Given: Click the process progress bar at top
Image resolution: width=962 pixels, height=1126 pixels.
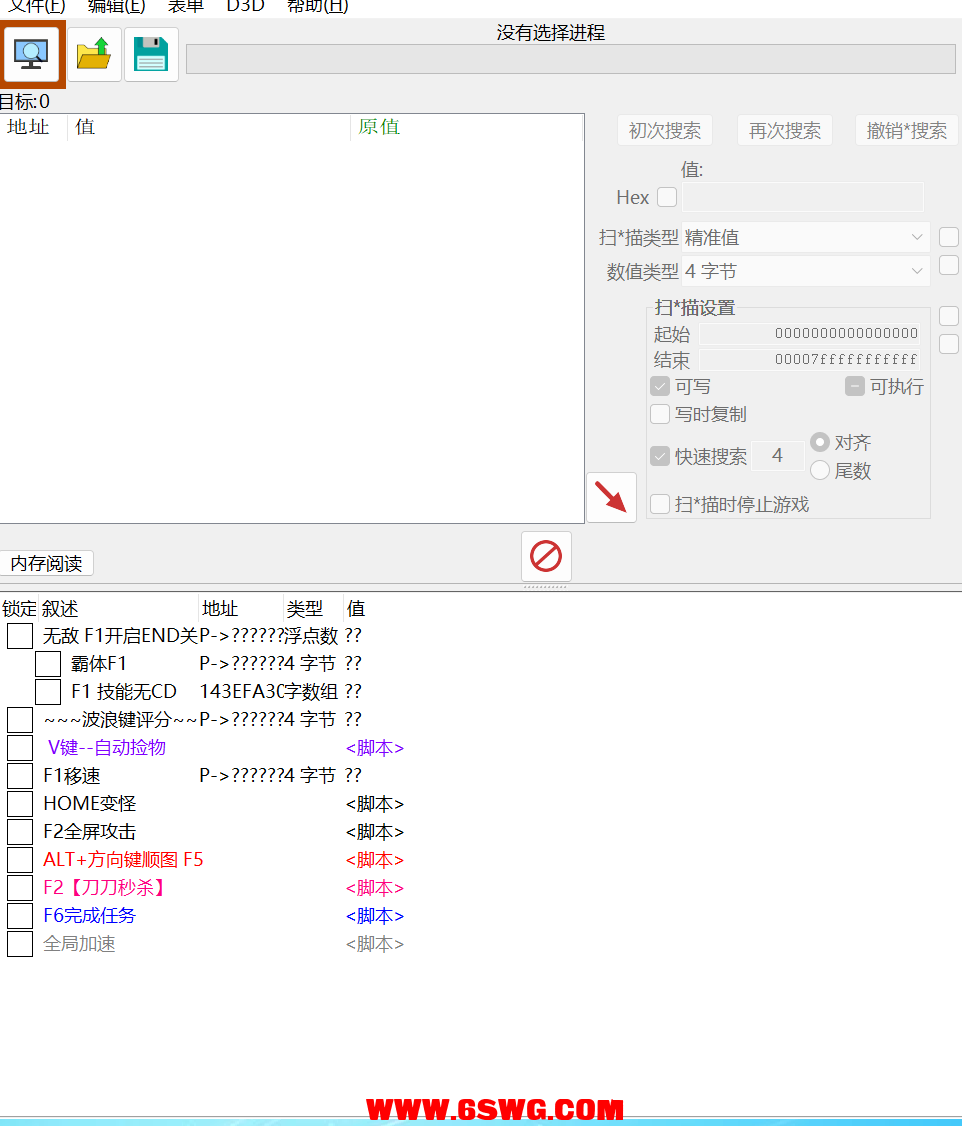Looking at the screenshot, I should point(570,59).
